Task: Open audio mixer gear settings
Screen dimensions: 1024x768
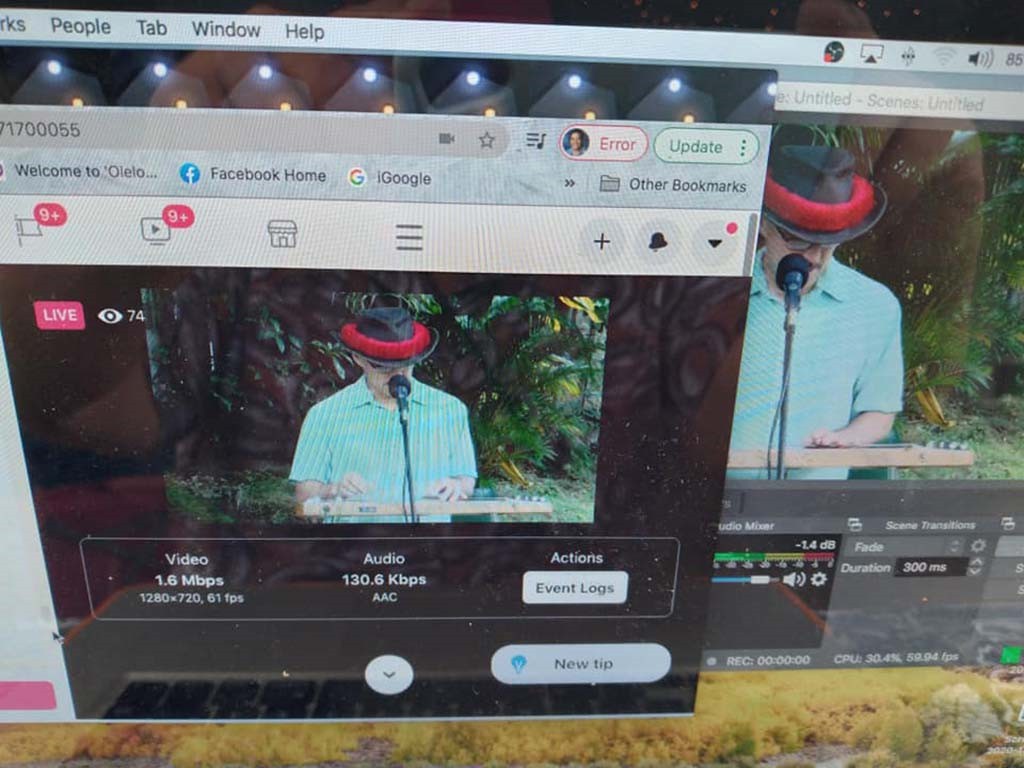Action: pyautogui.click(x=819, y=579)
